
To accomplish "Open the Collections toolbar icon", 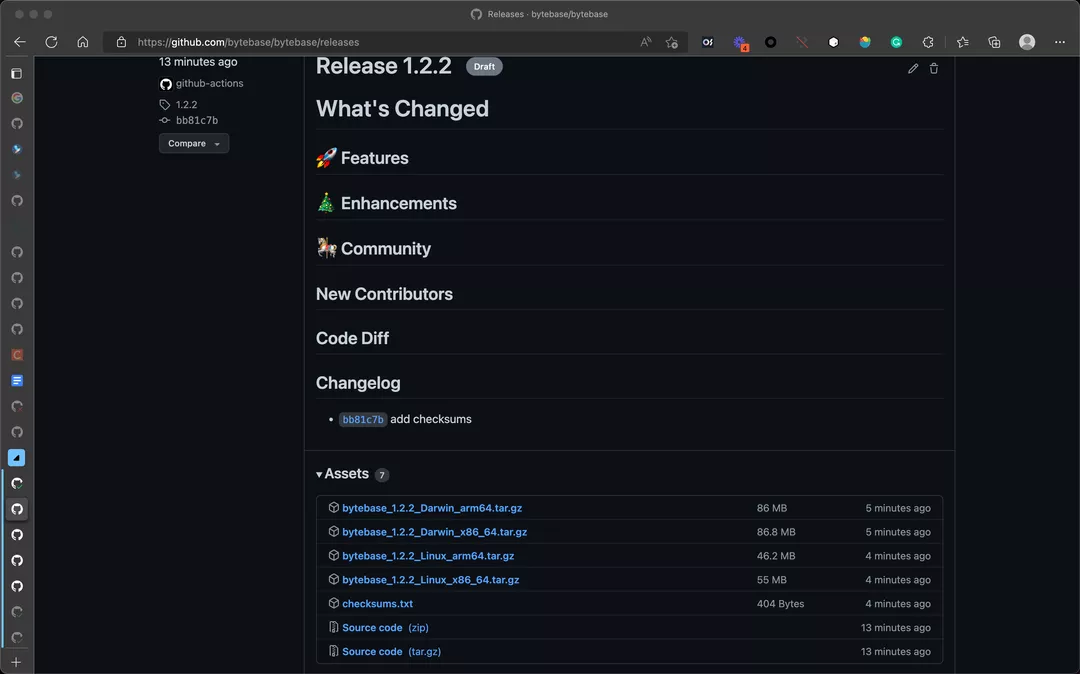I will [x=994, y=42].
